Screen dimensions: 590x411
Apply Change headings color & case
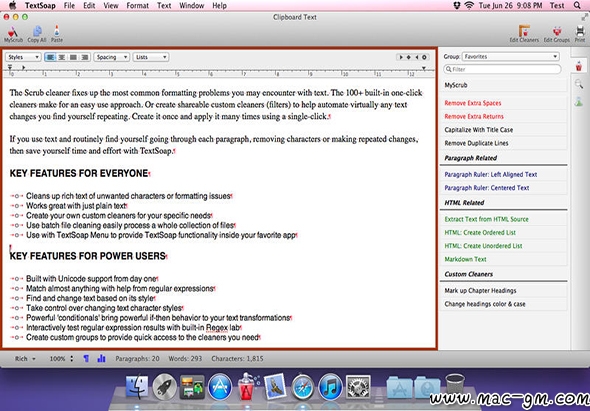503,304
